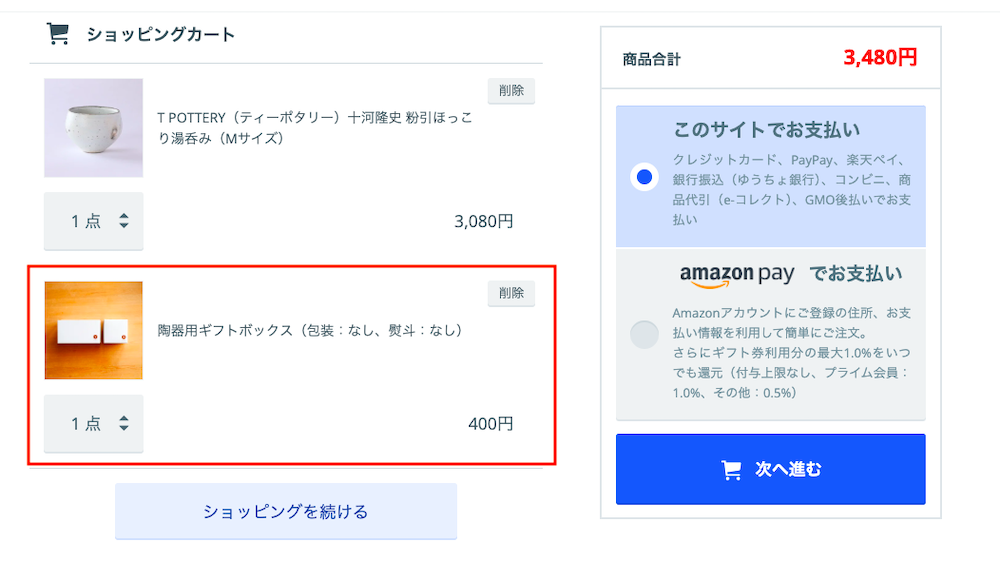Open T POTTERY 粉引ほっこり湯呑み product link
The height and width of the screenshot is (561, 1000).
tap(315, 128)
